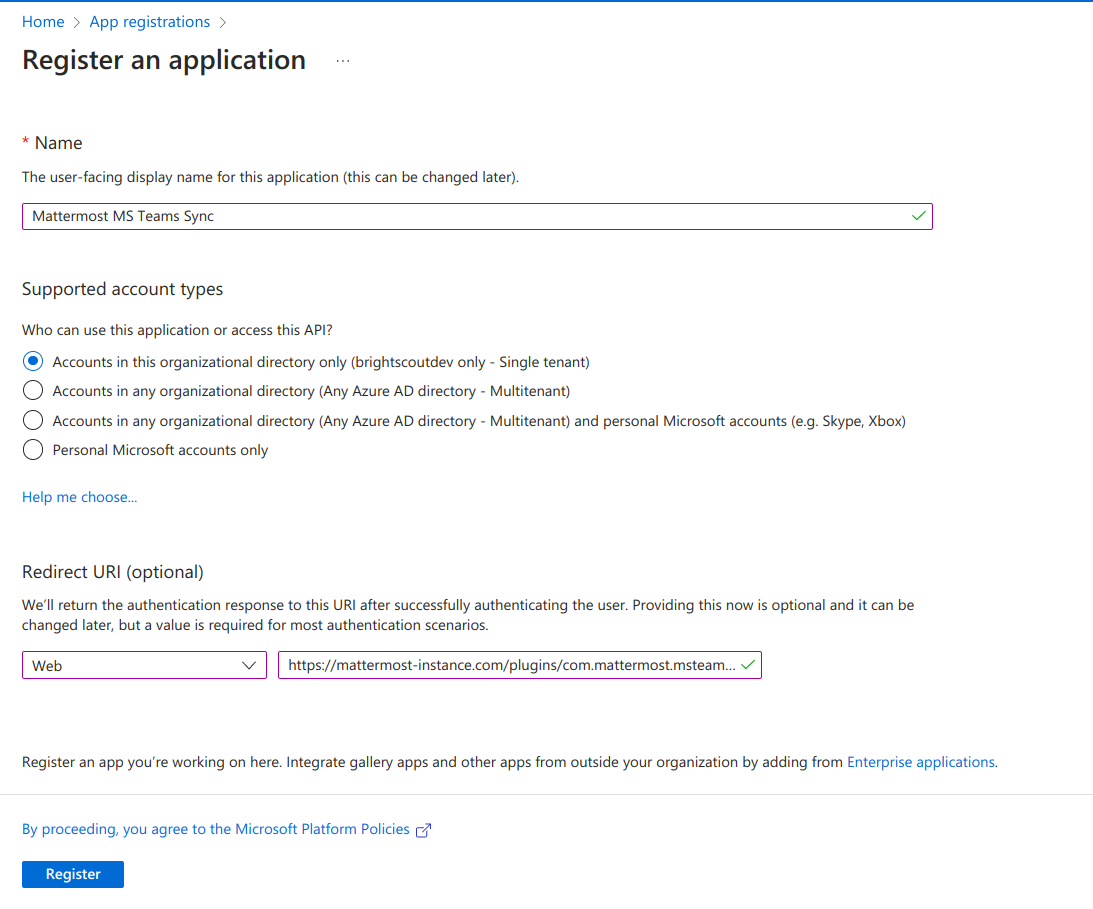1093x909 pixels.
Task: Open the Help me choose link
Action: point(79,496)
